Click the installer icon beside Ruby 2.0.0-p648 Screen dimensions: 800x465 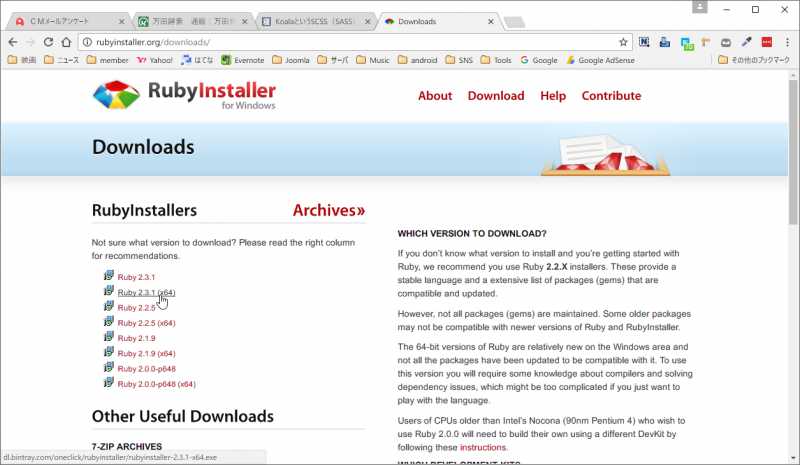(109, 368)
